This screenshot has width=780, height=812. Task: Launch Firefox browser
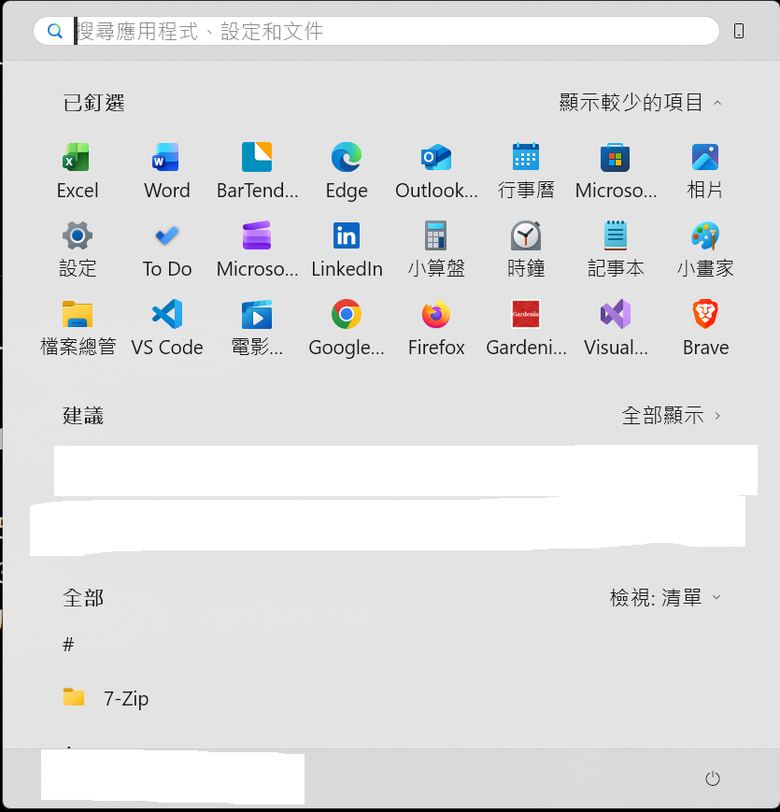[x=436, y=328]
